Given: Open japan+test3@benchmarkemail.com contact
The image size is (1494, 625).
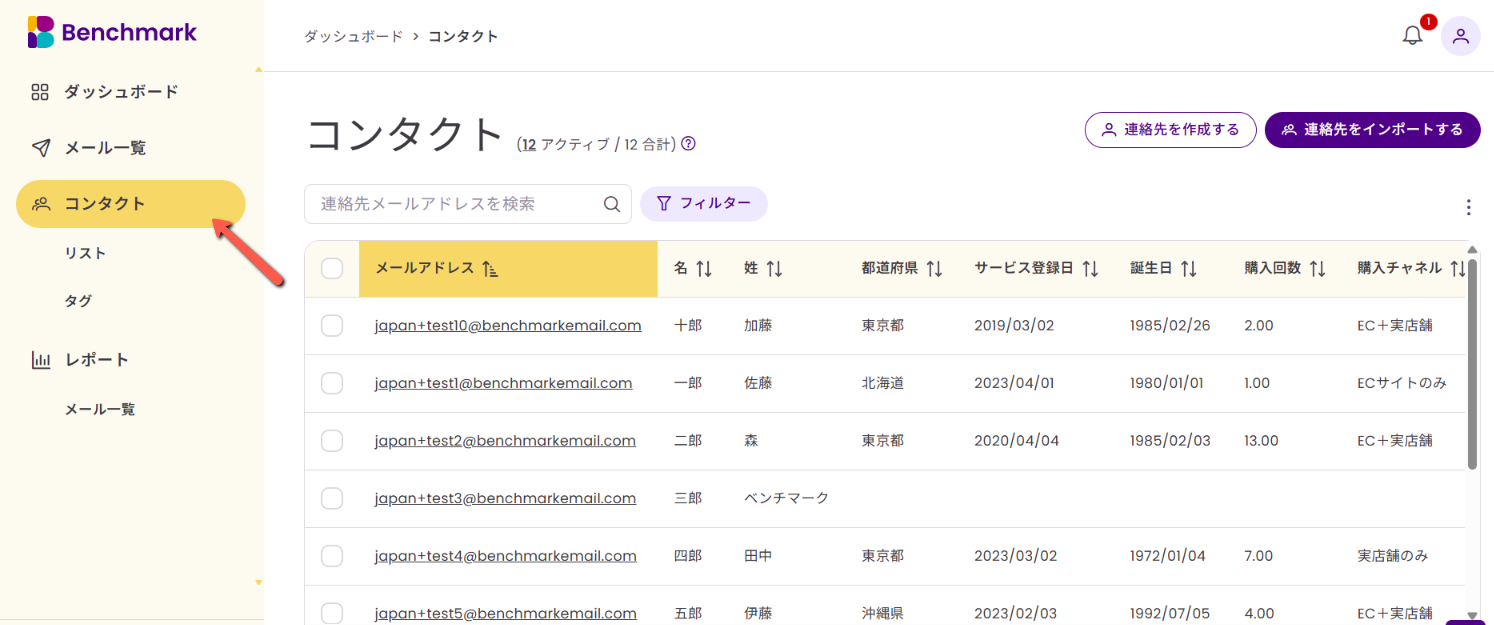Looking at the screenshot, I should pyautogui.click(x=506, y=498).
